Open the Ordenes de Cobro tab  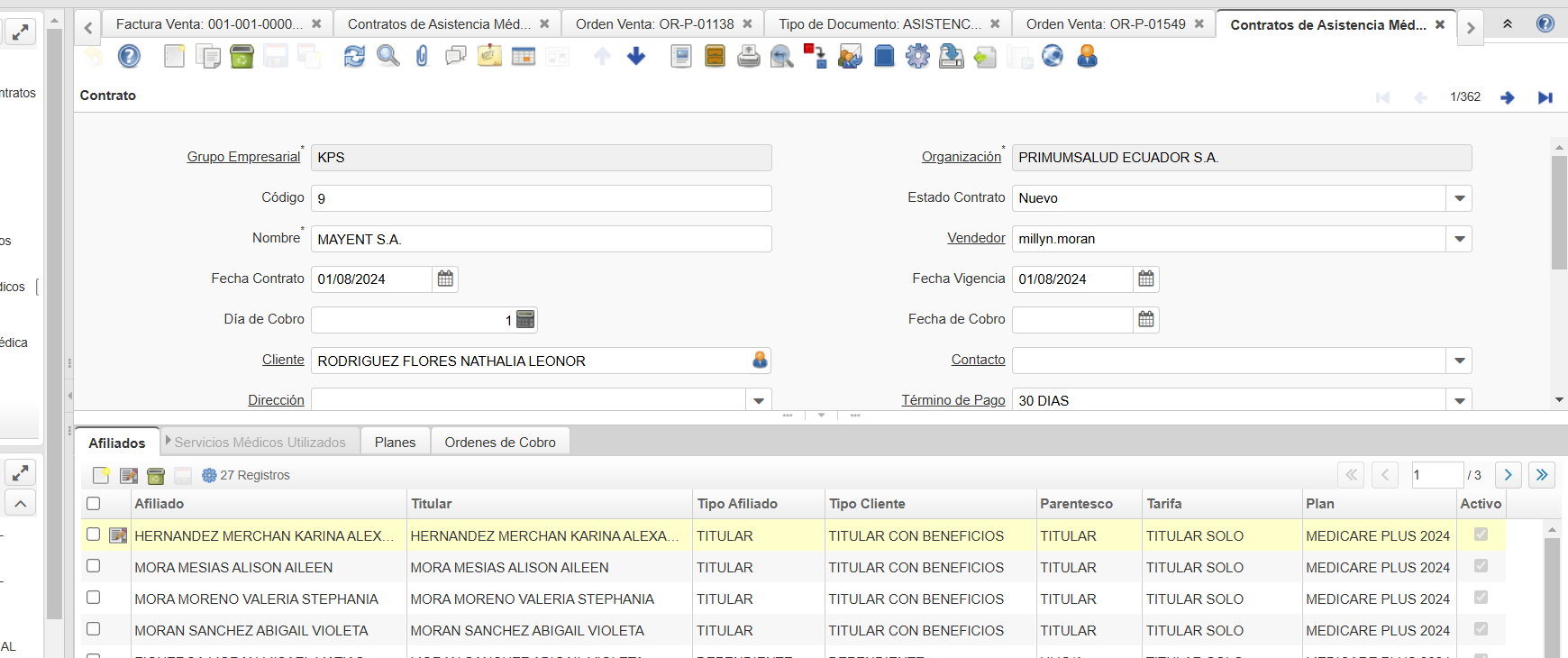[500, 442]
